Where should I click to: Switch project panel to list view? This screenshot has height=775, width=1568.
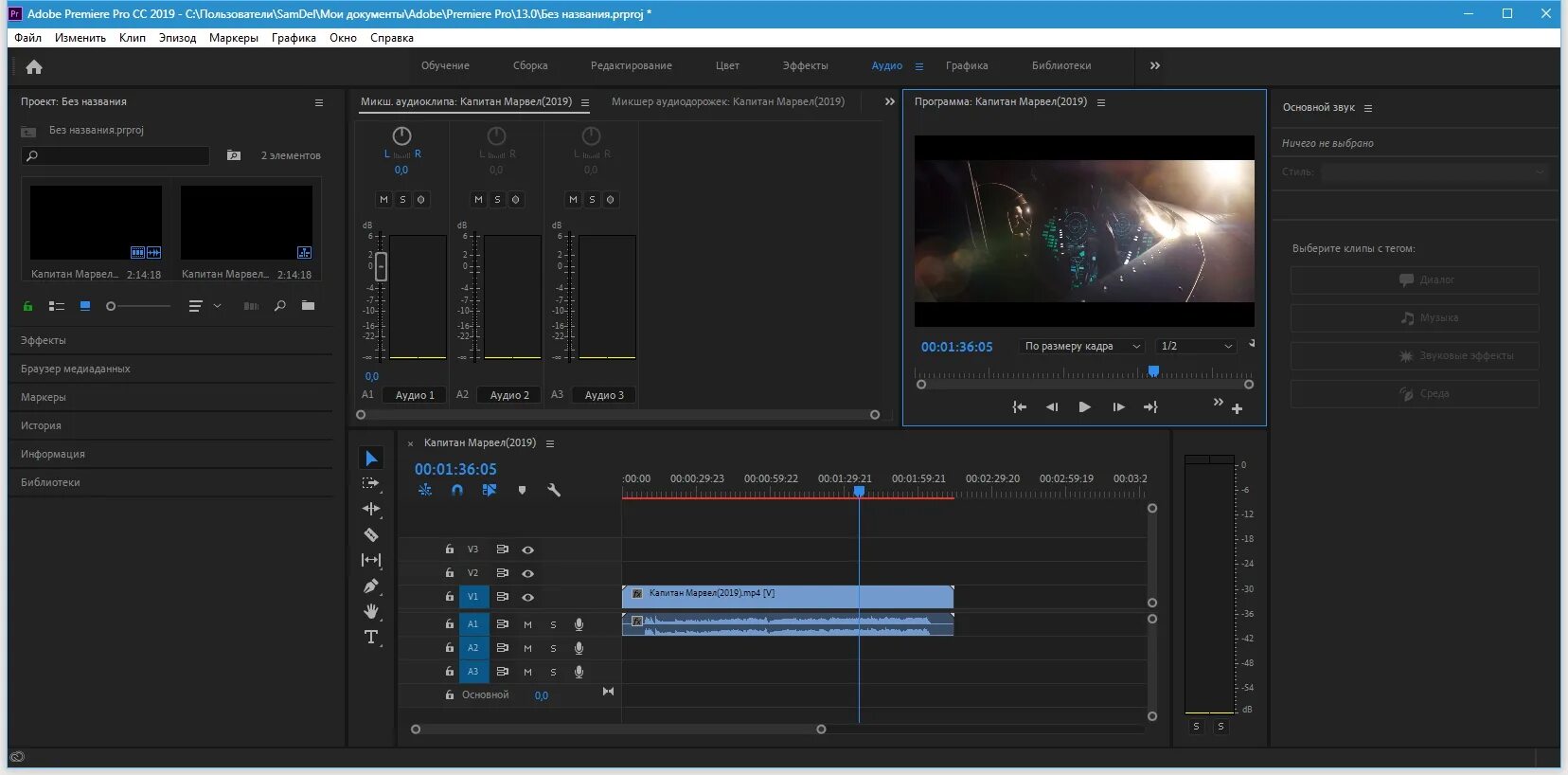coord(57,306)
